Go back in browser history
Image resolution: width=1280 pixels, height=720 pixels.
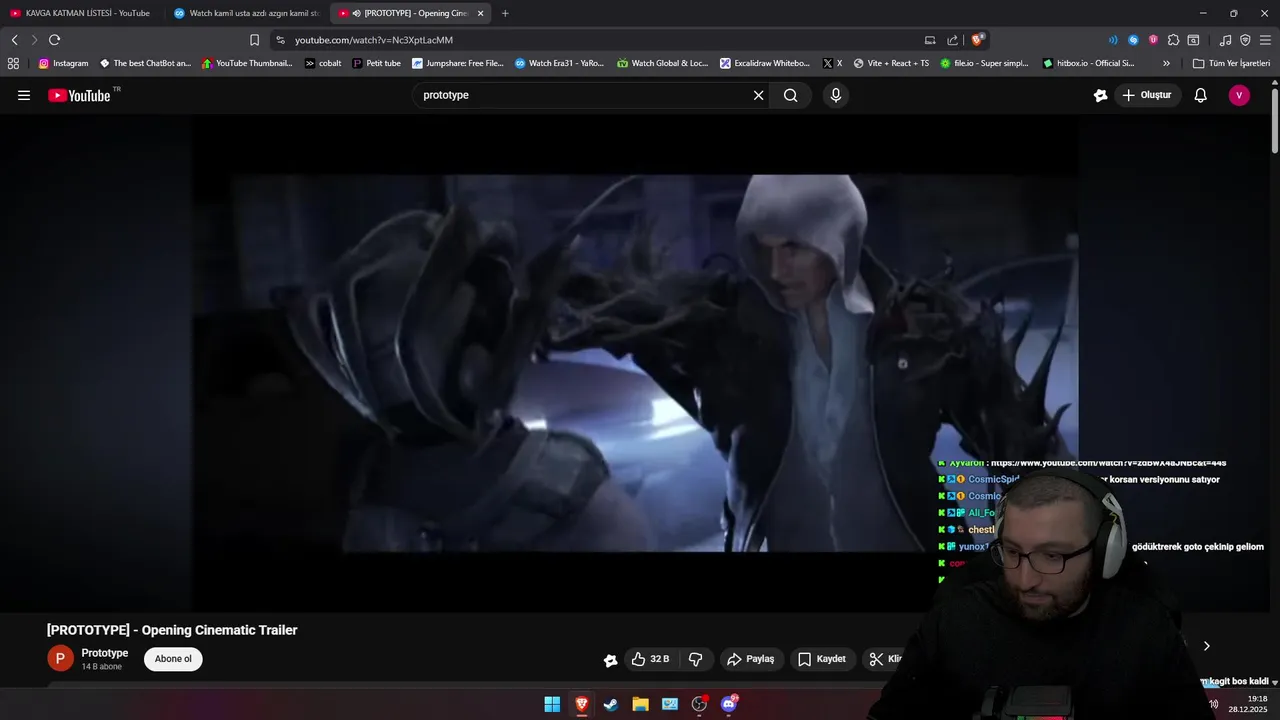click(x=14, y=40)
